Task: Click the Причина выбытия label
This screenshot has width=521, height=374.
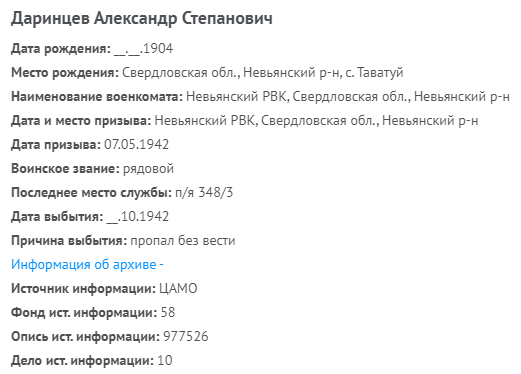Action: point(69,240)
